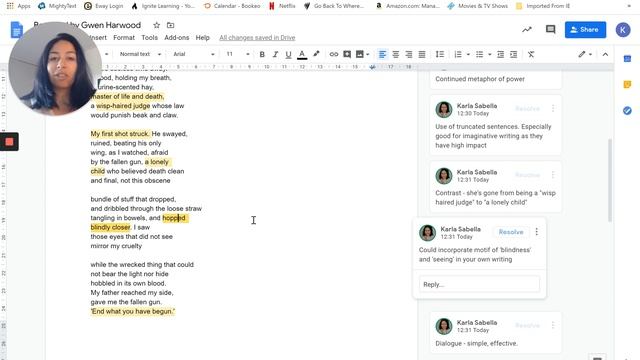Image resolution: width=640 pixels, height=360 pixels.
Task: Open the Help menu
Action: [x=202, y=38]
